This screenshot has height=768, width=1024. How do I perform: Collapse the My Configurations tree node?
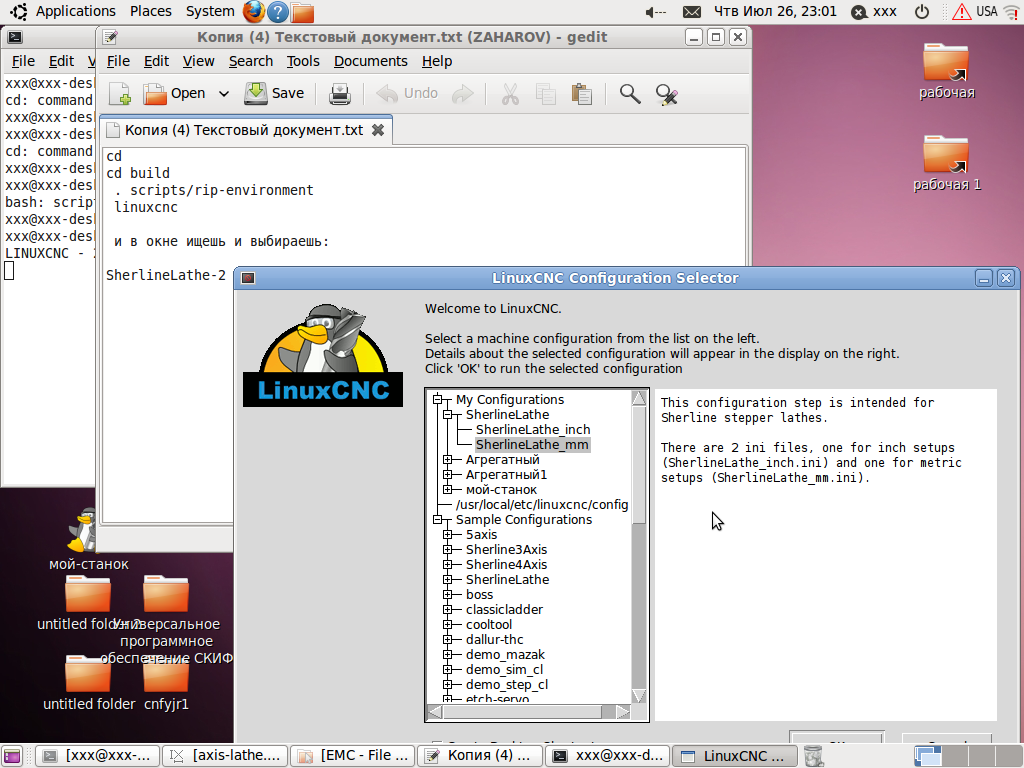pos(438,399)
